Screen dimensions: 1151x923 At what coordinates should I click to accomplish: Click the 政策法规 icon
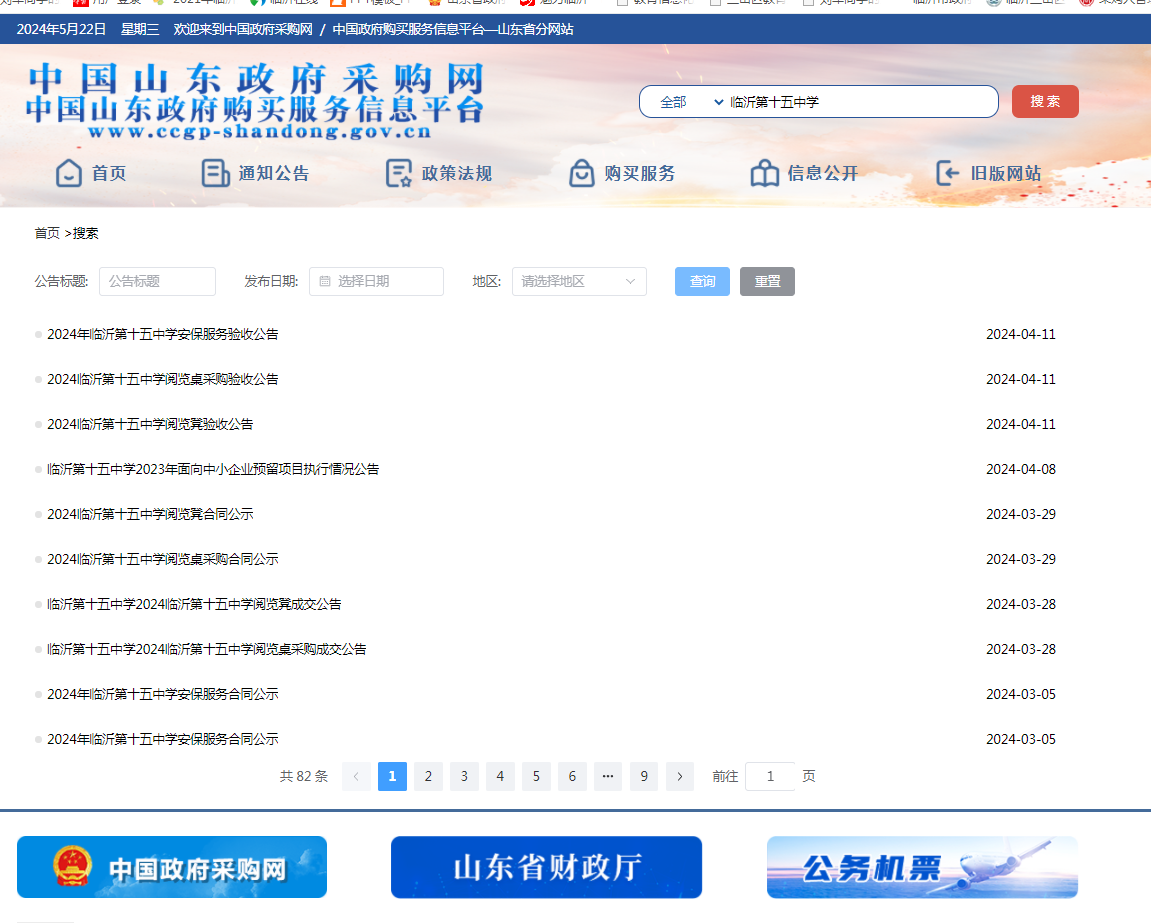399,173
